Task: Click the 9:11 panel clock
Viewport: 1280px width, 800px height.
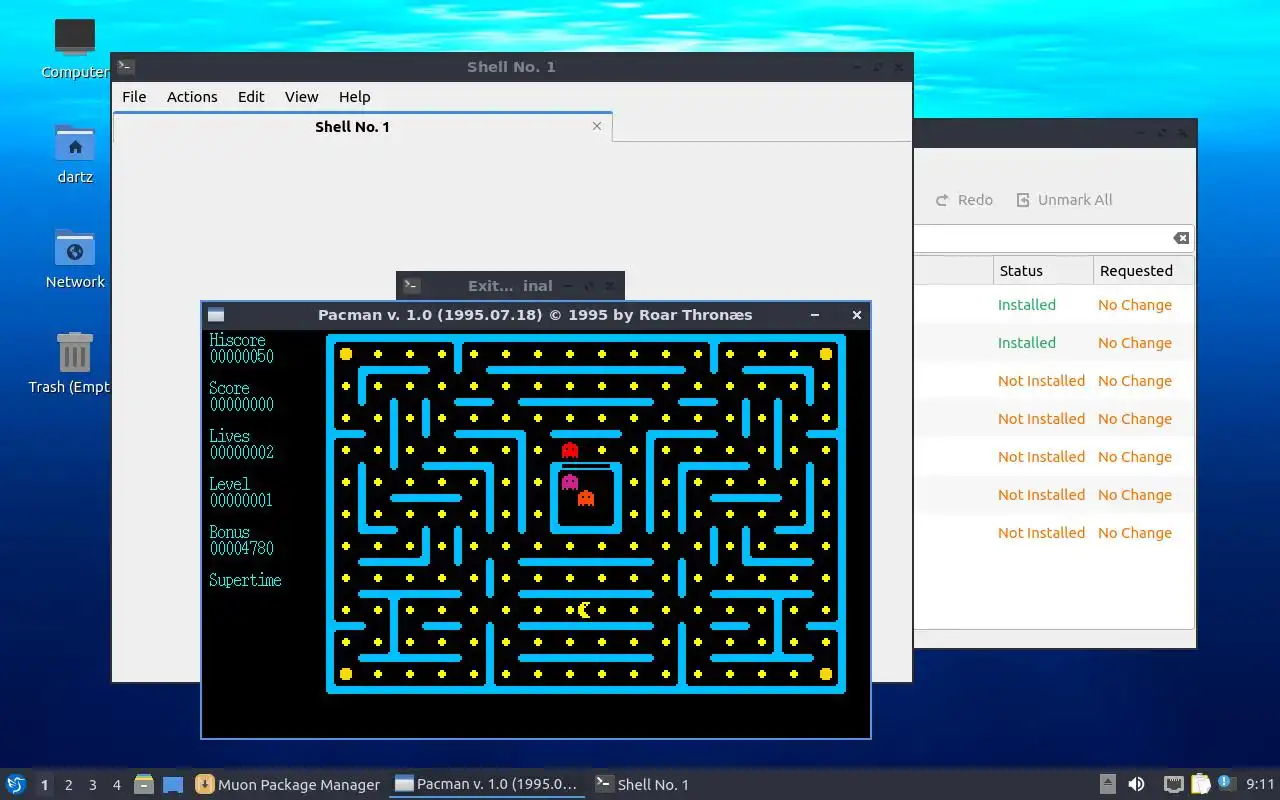Action: [1260, 785]
